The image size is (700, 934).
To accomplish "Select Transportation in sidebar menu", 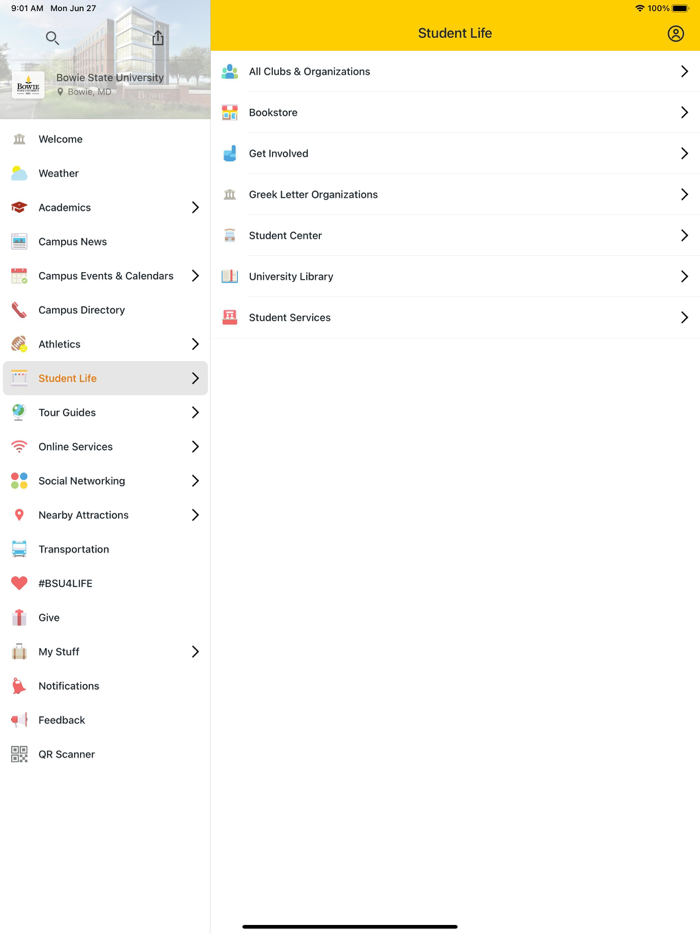I will [73, 549].
